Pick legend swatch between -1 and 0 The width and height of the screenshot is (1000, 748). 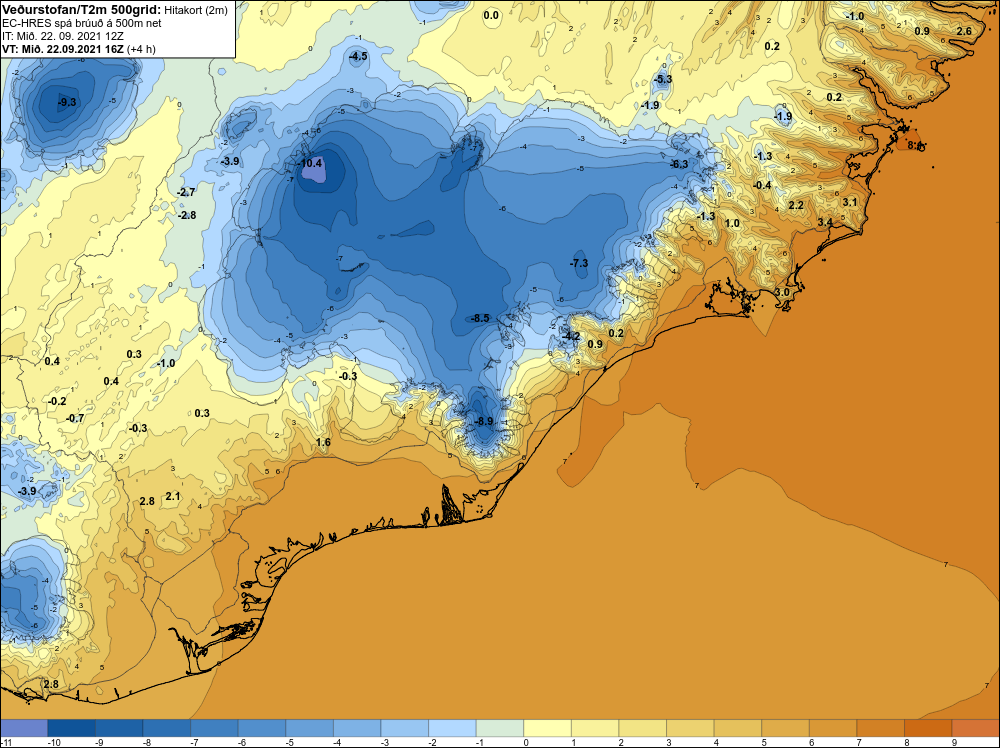pos(499,728)
